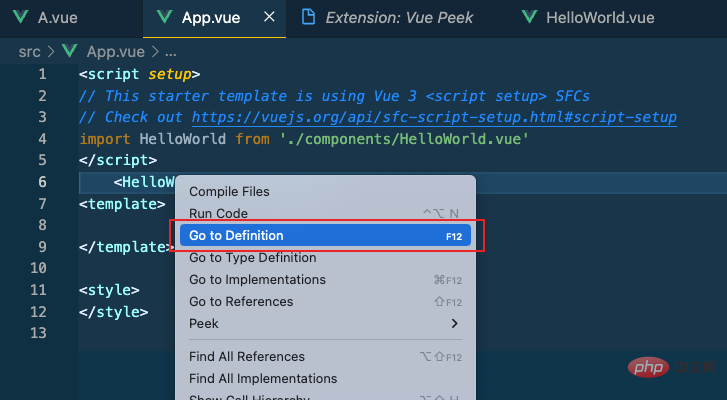Screen dimensions: 727x400
Task: Click line number 11 in the gutter
Action: click(39, 290)
